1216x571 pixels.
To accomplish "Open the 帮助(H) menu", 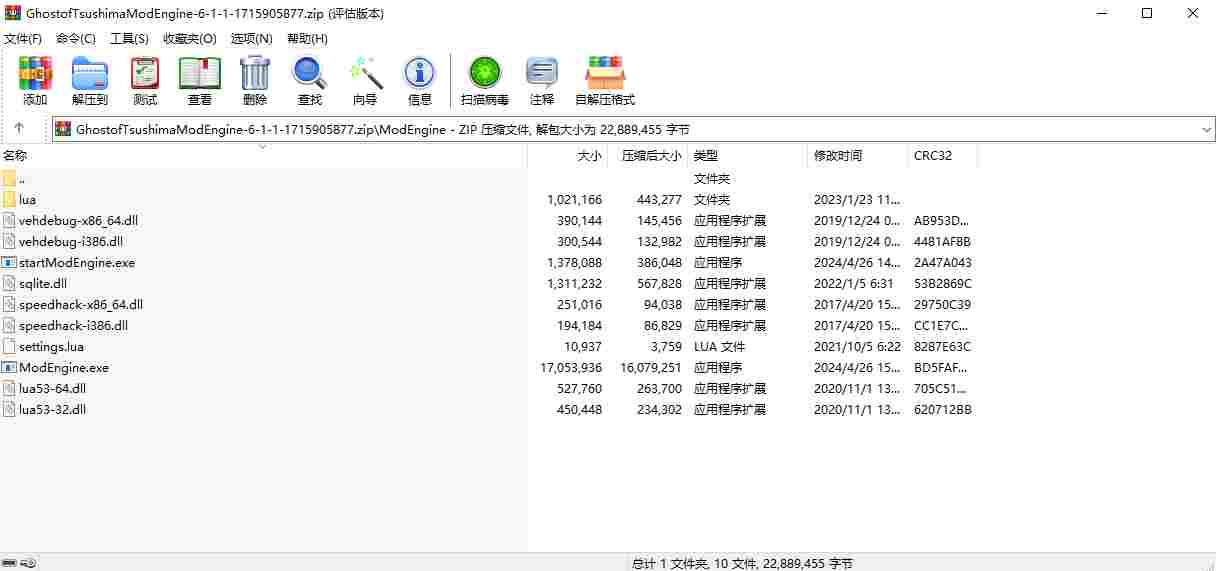I will coord(307,39).
